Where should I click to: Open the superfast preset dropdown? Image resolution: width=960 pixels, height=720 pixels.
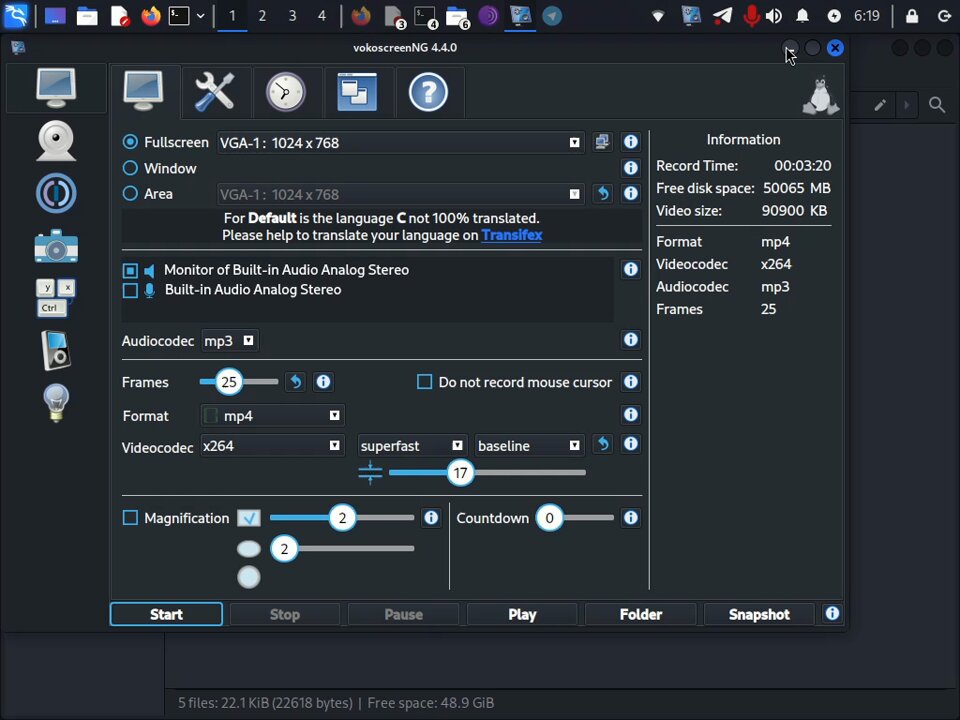pyautogui.click(x=412, y=446)
